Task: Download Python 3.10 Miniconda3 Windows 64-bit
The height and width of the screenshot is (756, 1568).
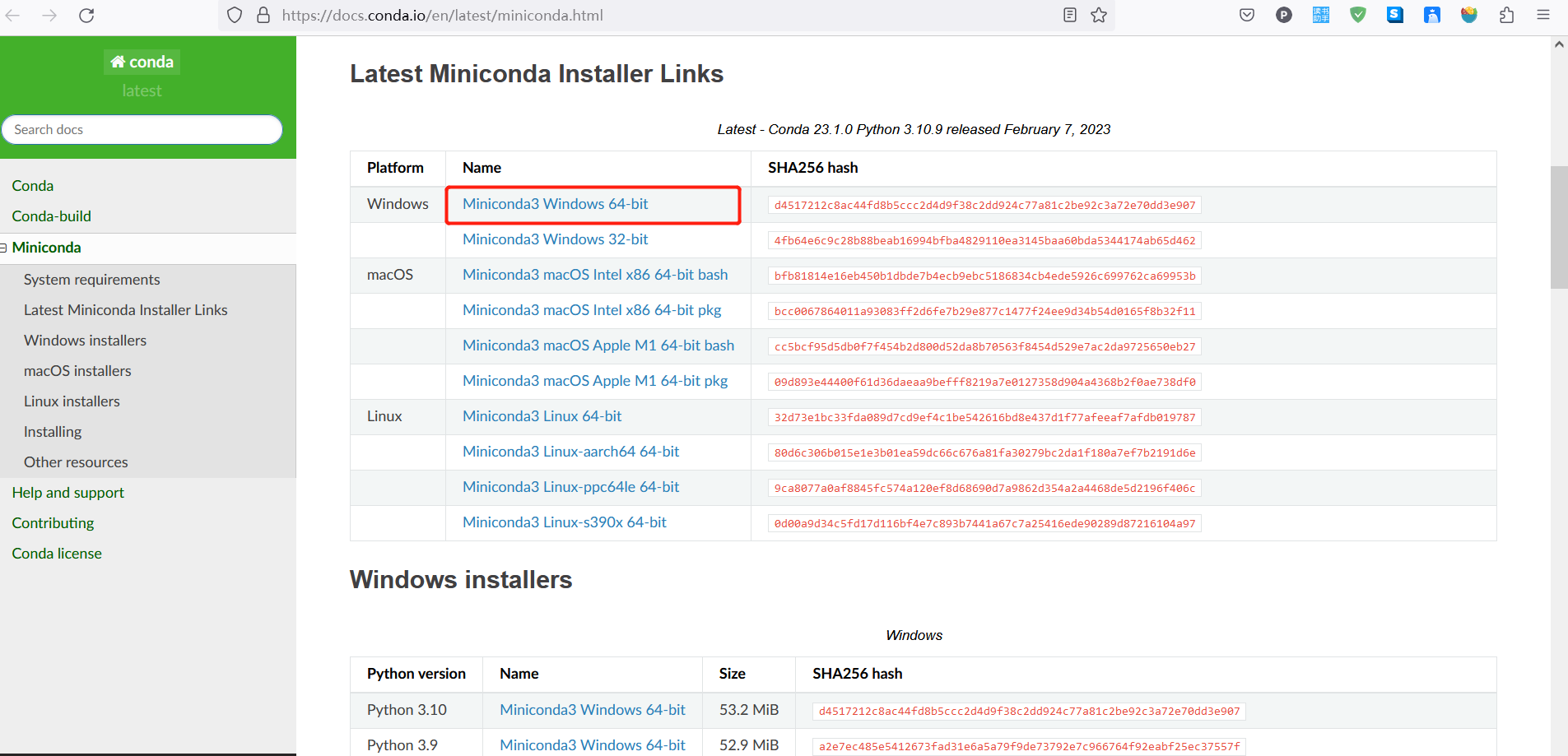Action: [593, 710]
